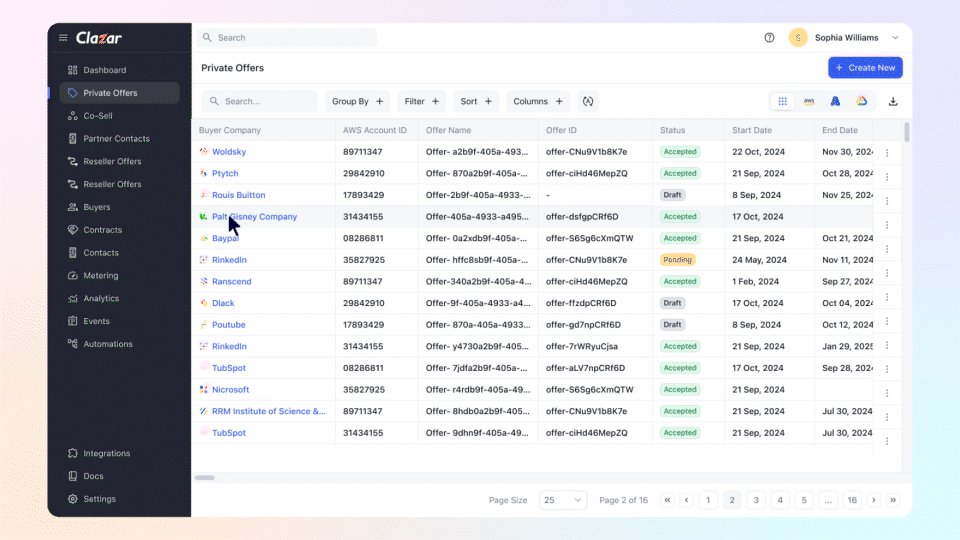Screen dimensions: 960x540
Task: Go to page 5
Action: [804, 500]
